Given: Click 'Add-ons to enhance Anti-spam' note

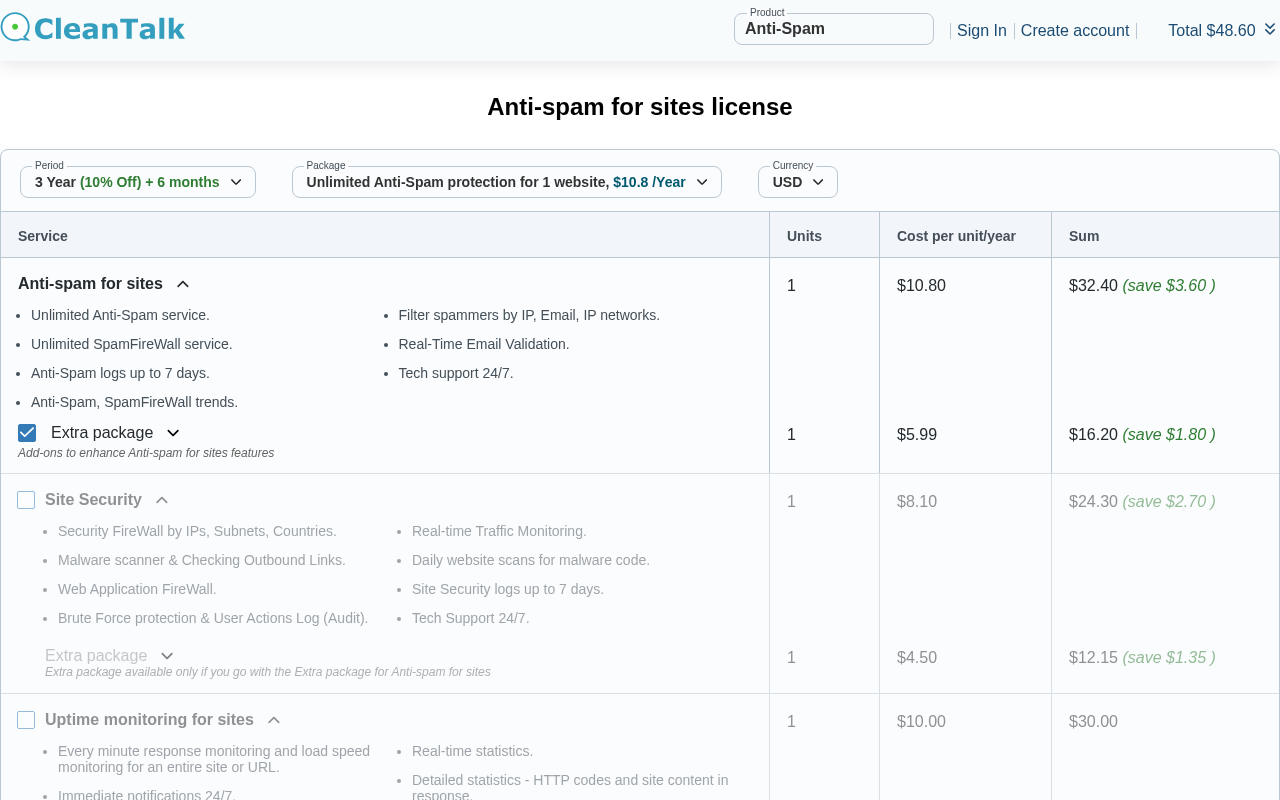Looking at the screenshot, I should (146, 453).
